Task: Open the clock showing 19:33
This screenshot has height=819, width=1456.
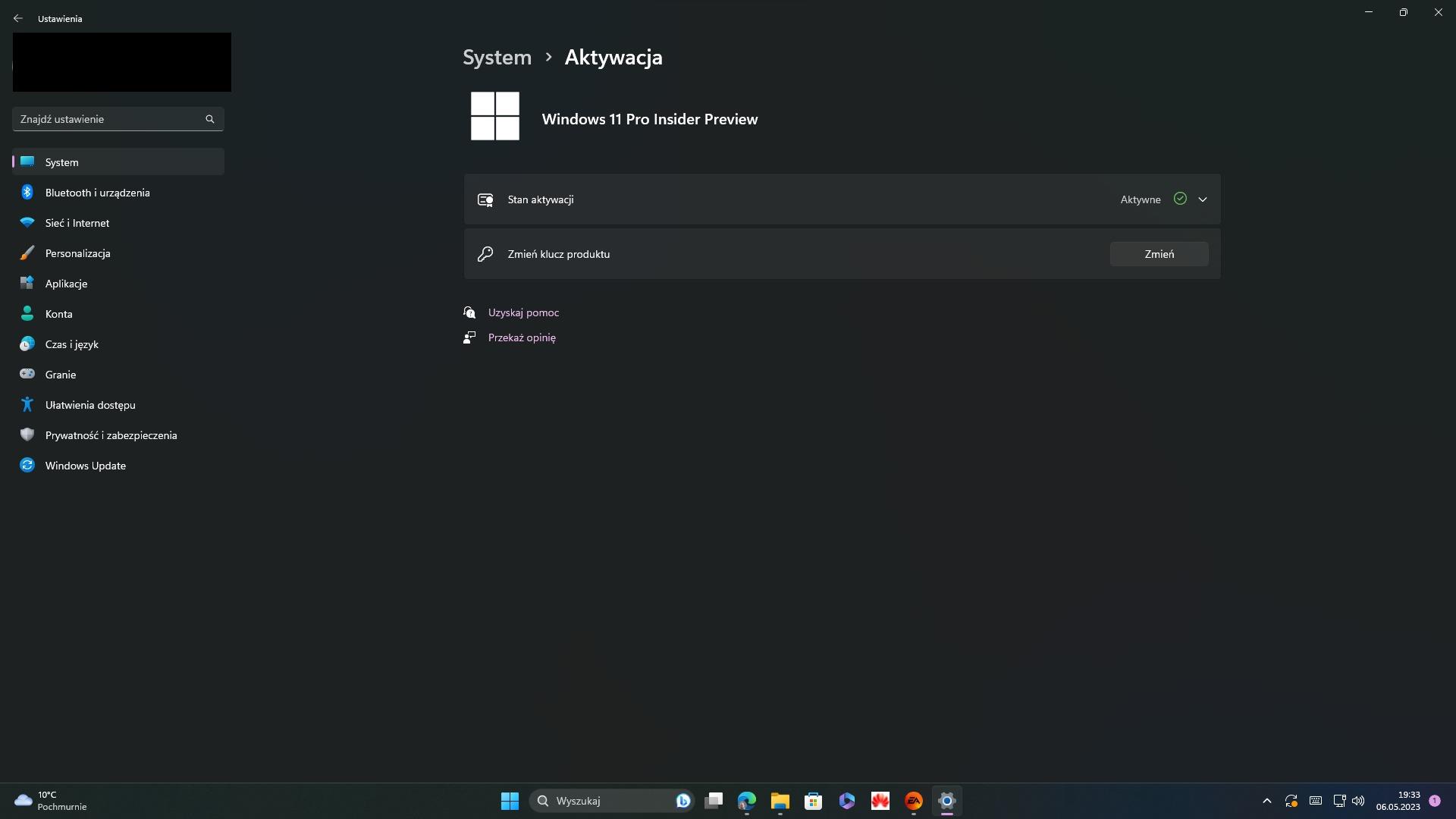Action: (1398, 801)
